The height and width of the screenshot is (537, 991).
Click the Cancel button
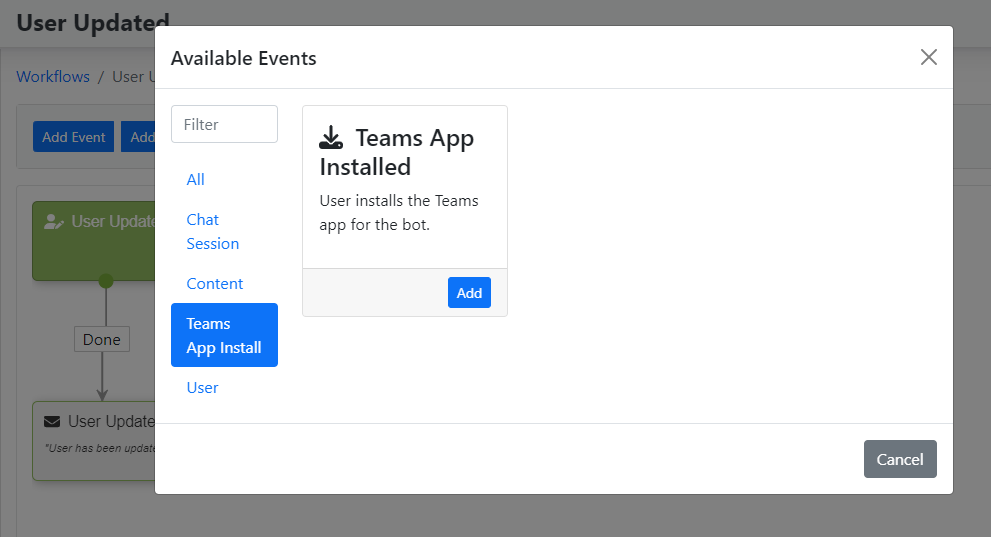click(x=900, y=459)
